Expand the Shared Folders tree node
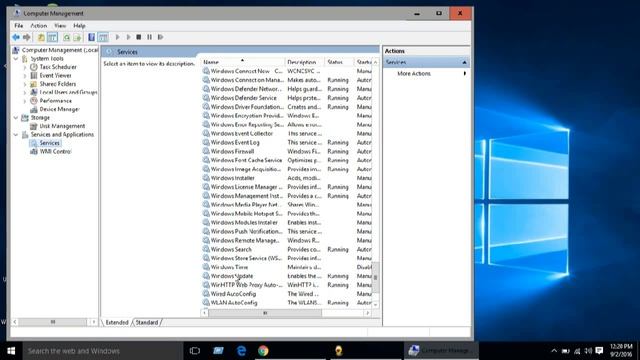 click(25, 84)
